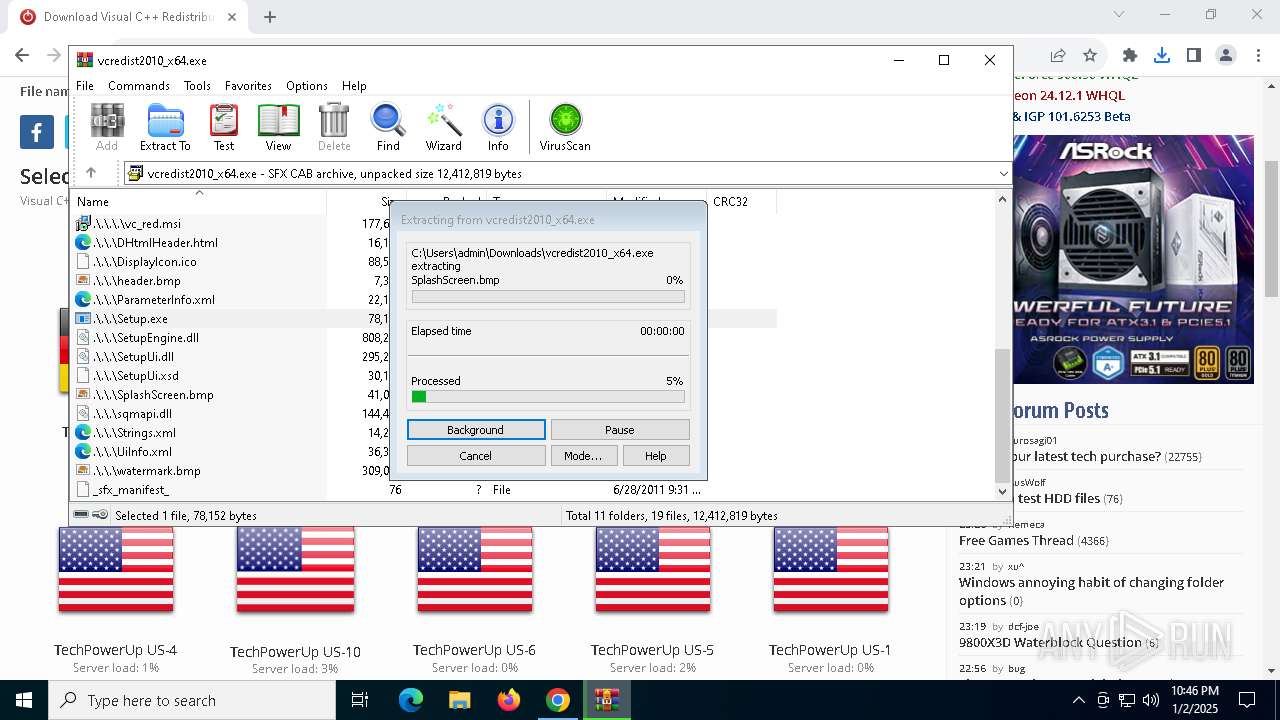Viewport: 1280px width, 720px height.
Task: Go up one folder level arrow
Action: pos(91,173)
